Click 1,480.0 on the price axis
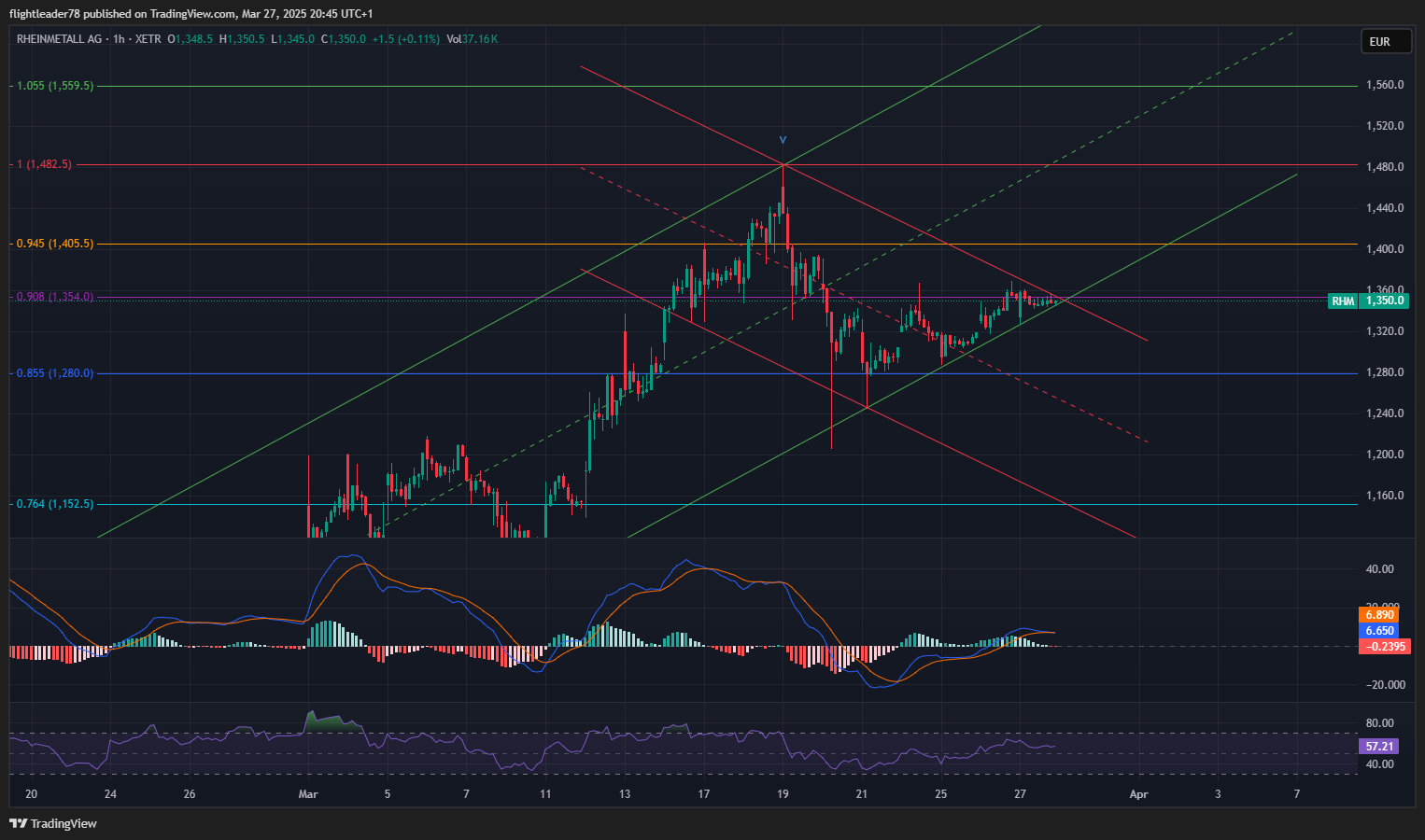Screen dimensions: 1425x840 1385,167
